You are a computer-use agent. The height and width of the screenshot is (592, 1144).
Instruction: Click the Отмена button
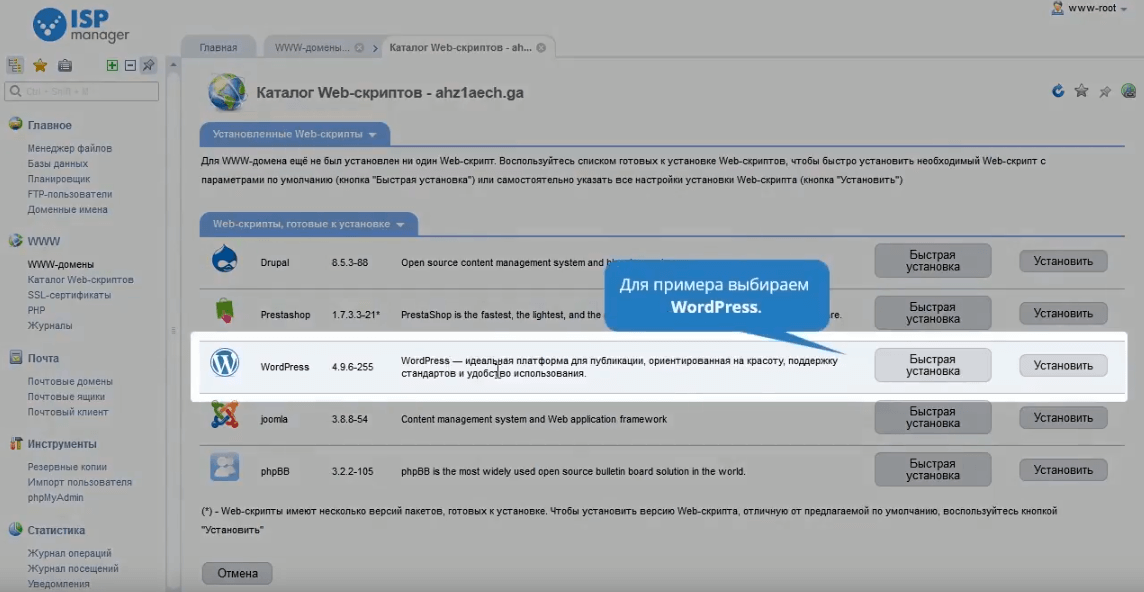click(x=237, y=573)
